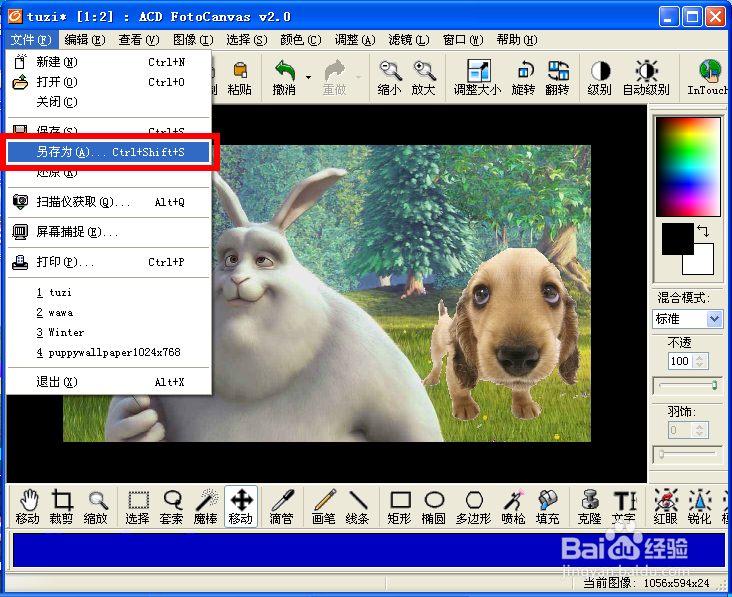
Task: Choose Scanner acquire (扫描仪获取) menu item
Action: click(x=109, y=202)
